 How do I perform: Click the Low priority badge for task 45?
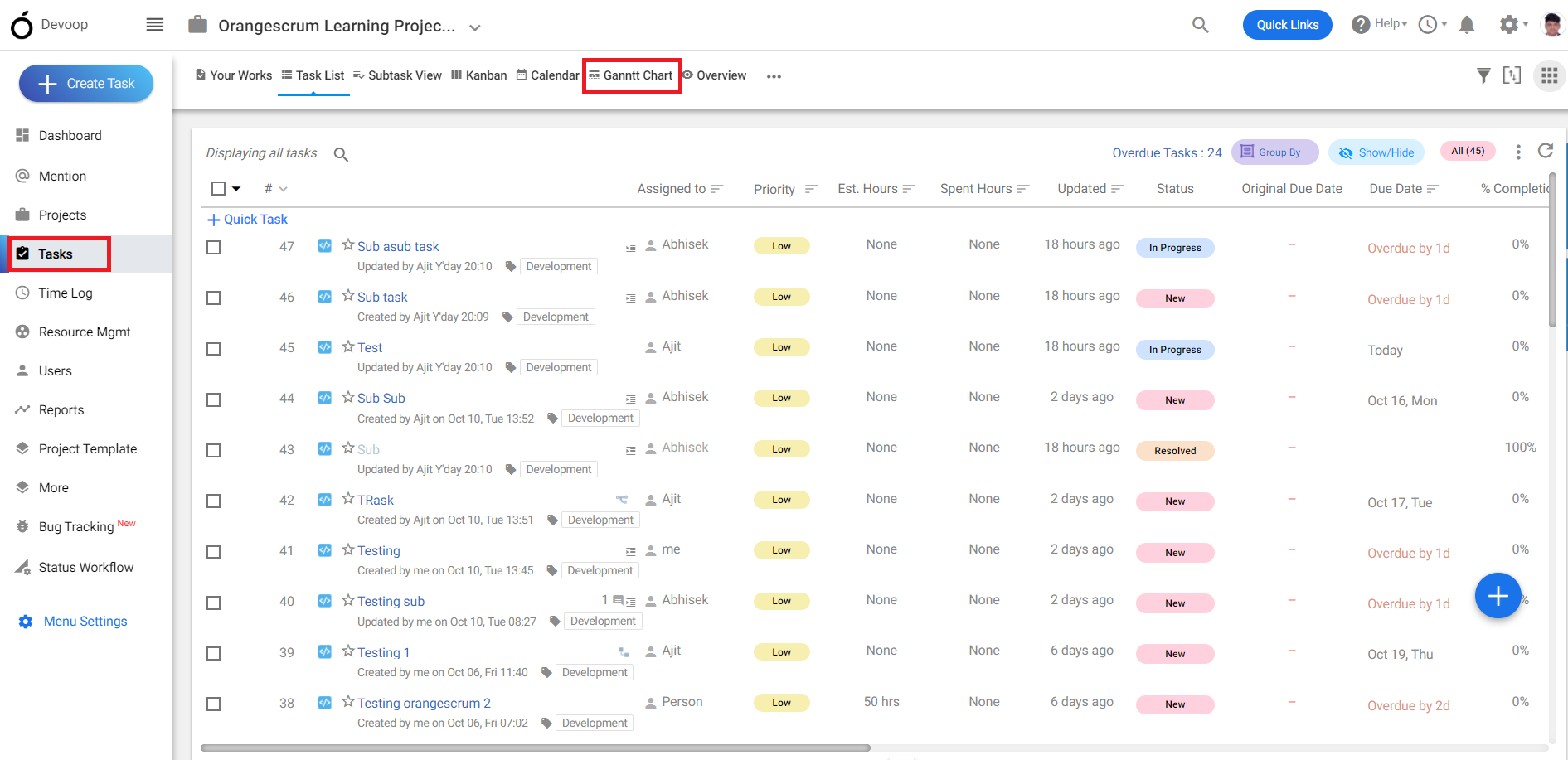(781, 347)
